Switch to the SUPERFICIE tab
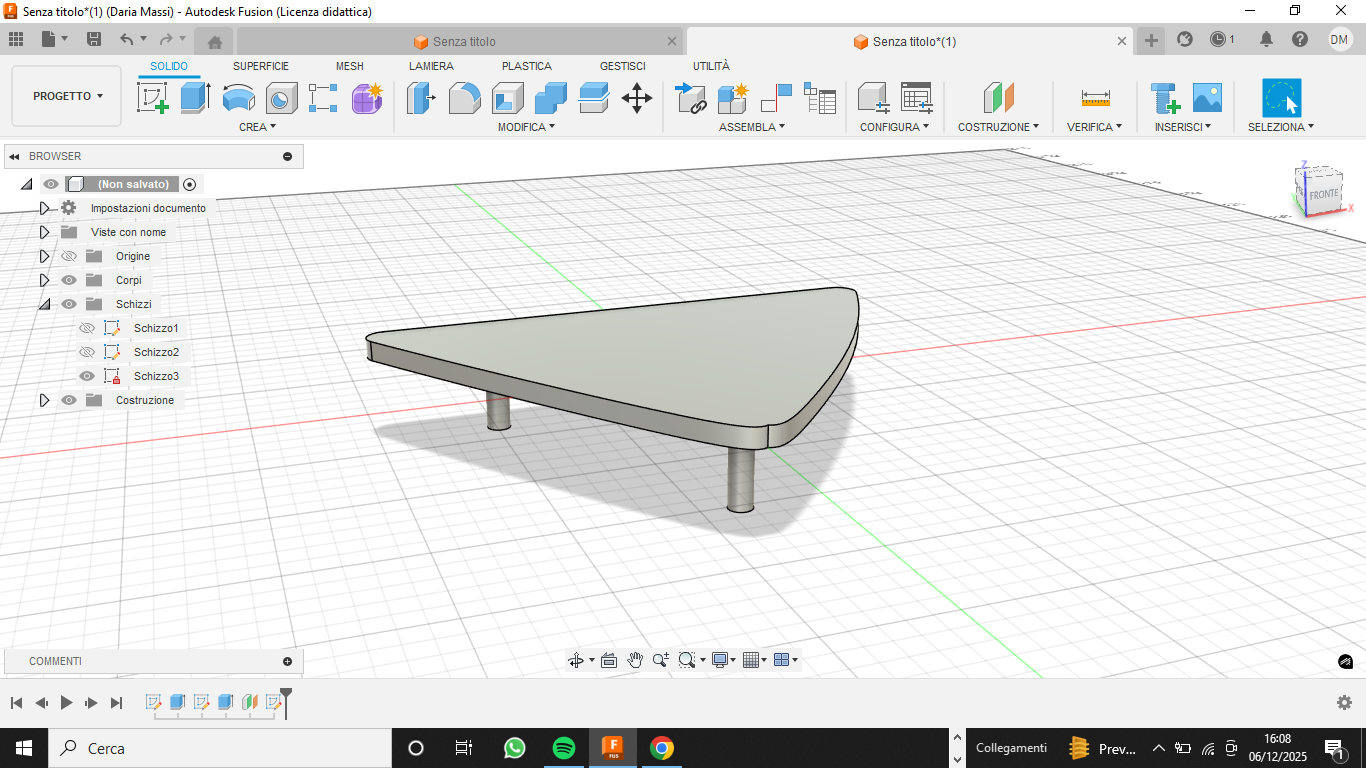The width and height of the screenshot is (1366, 768). 260,66
